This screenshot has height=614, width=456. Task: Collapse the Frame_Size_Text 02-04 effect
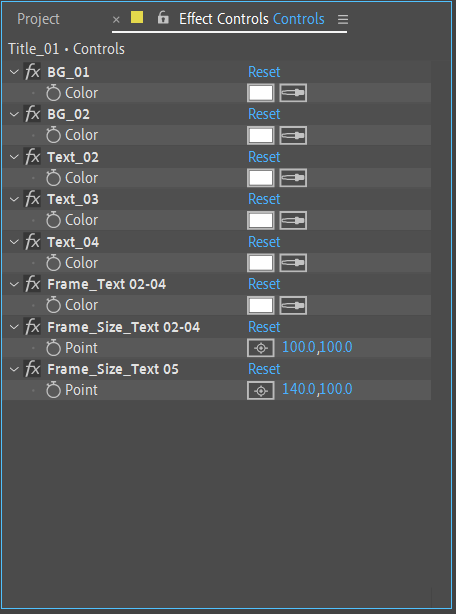tap(14, 327)
